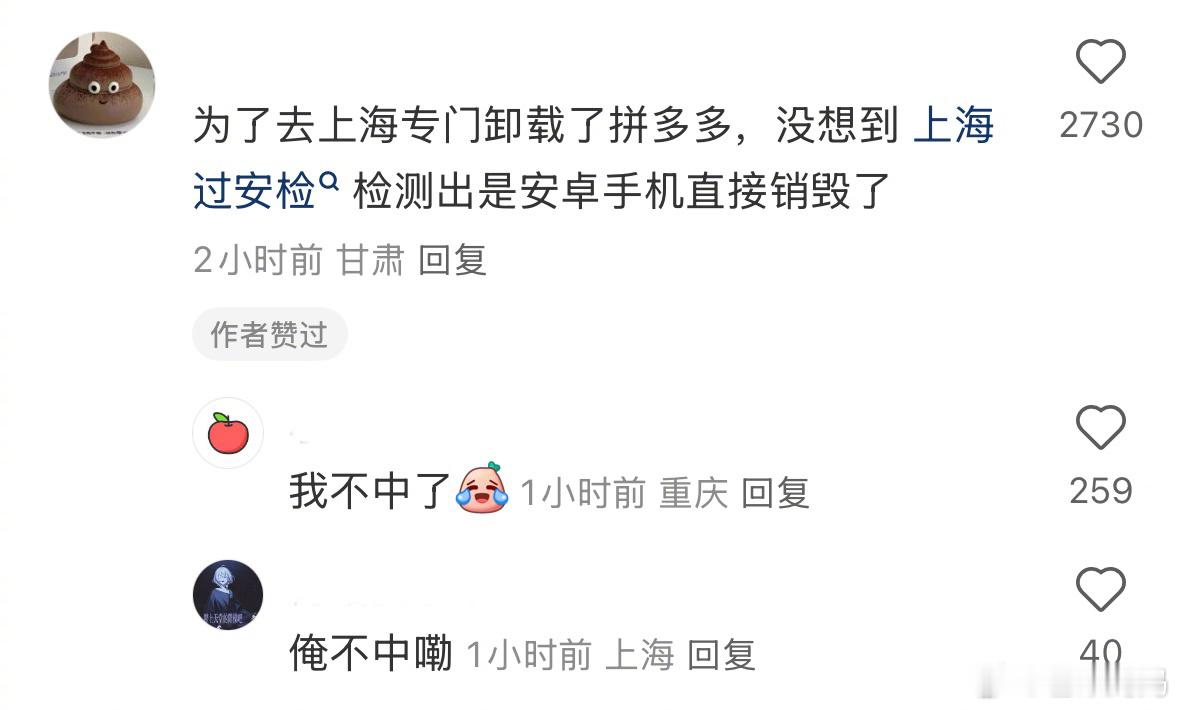This screenshot has height=710, width=1179.
Task: Tap the crying-laughing emoji sticker
Action: 482,489
